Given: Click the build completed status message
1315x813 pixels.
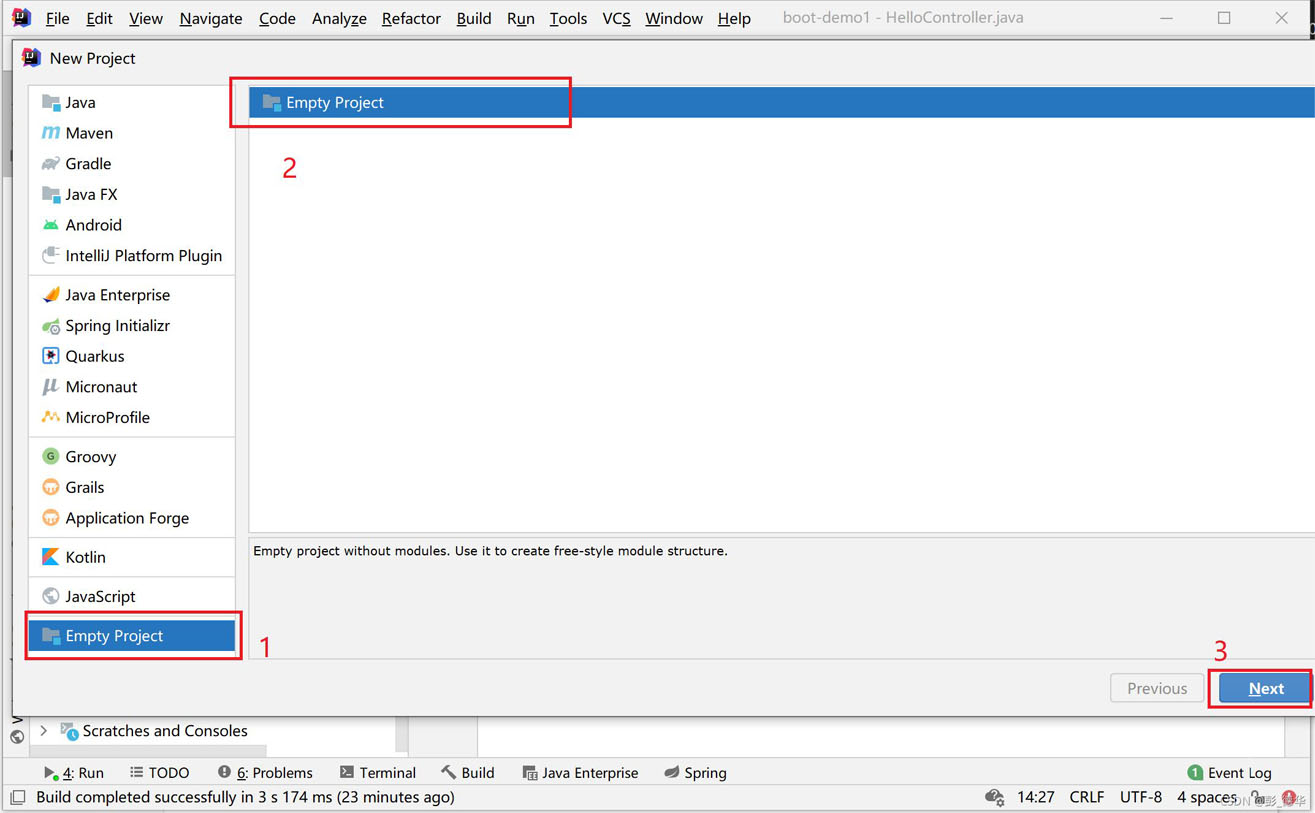Looking at the screenshot, I should 245,797.
